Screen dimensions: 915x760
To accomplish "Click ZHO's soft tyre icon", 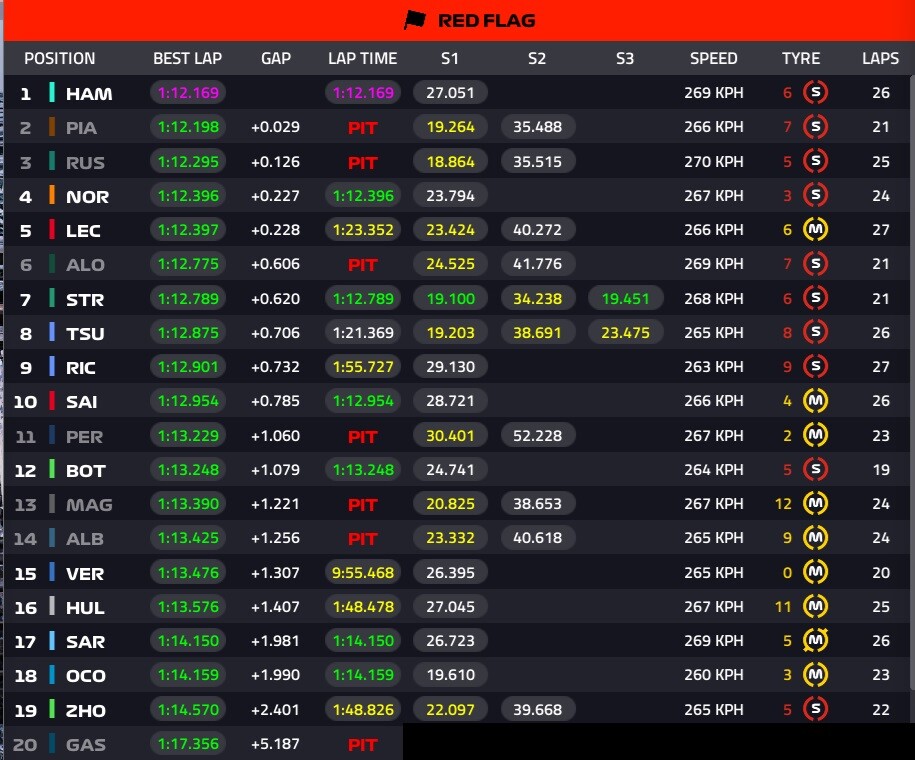I will click(x=815, y=709).
